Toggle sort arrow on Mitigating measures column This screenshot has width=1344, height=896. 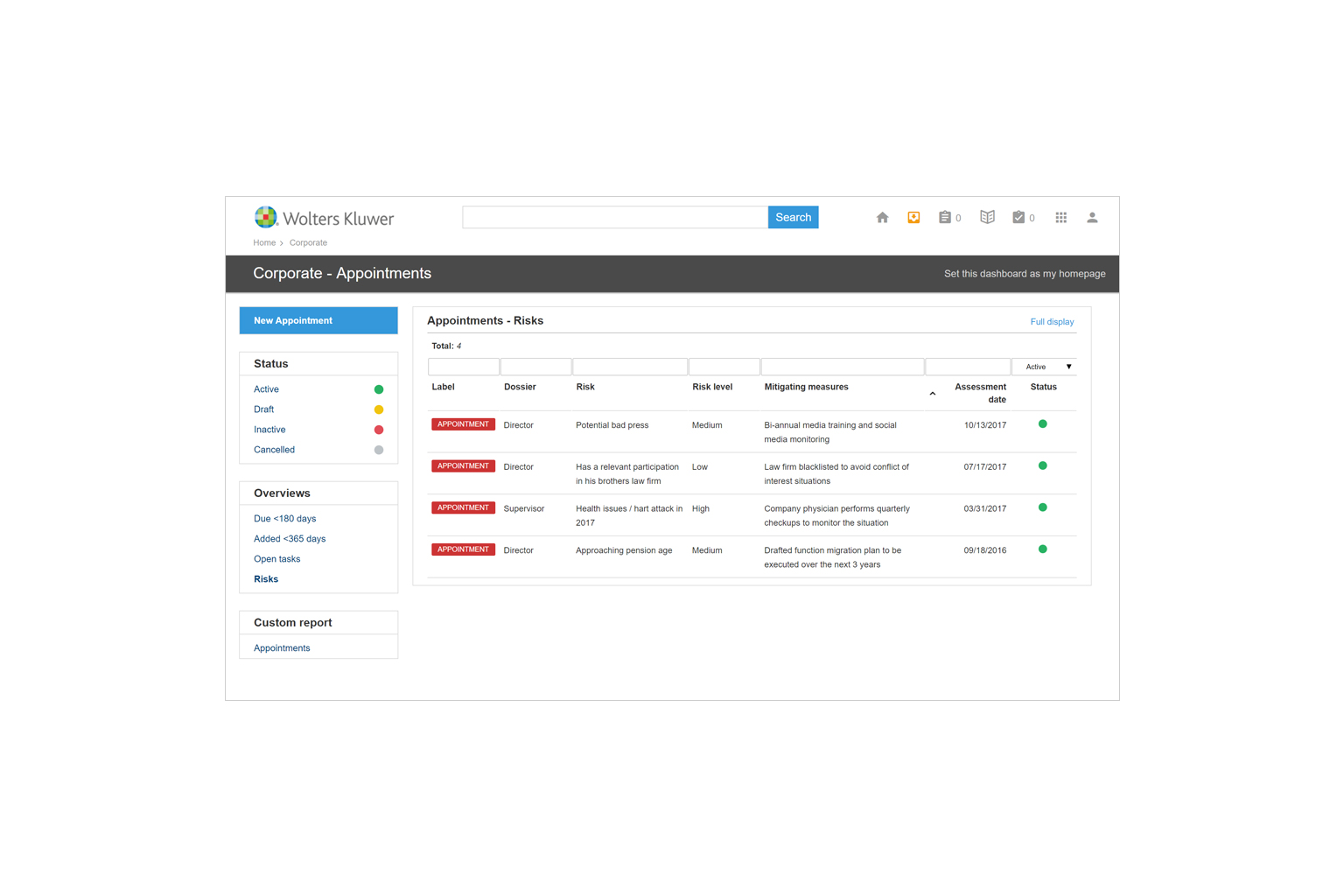pyautogui.click(x=932, y=394)
